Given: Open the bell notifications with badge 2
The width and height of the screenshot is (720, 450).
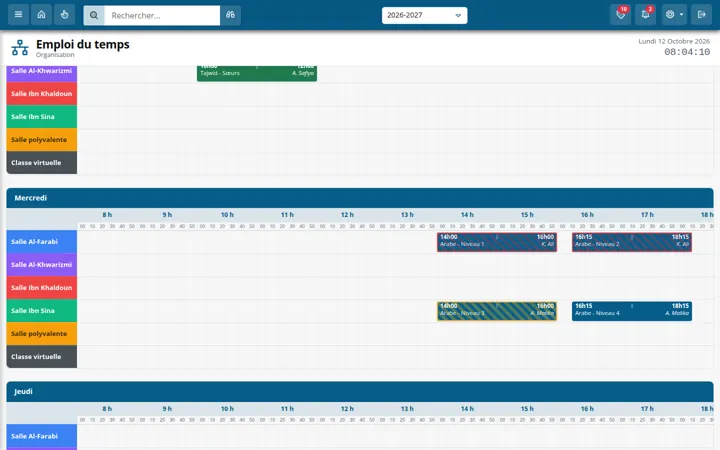Looking at the screenshot, I should pyautogui.click(x=646, y=15).
